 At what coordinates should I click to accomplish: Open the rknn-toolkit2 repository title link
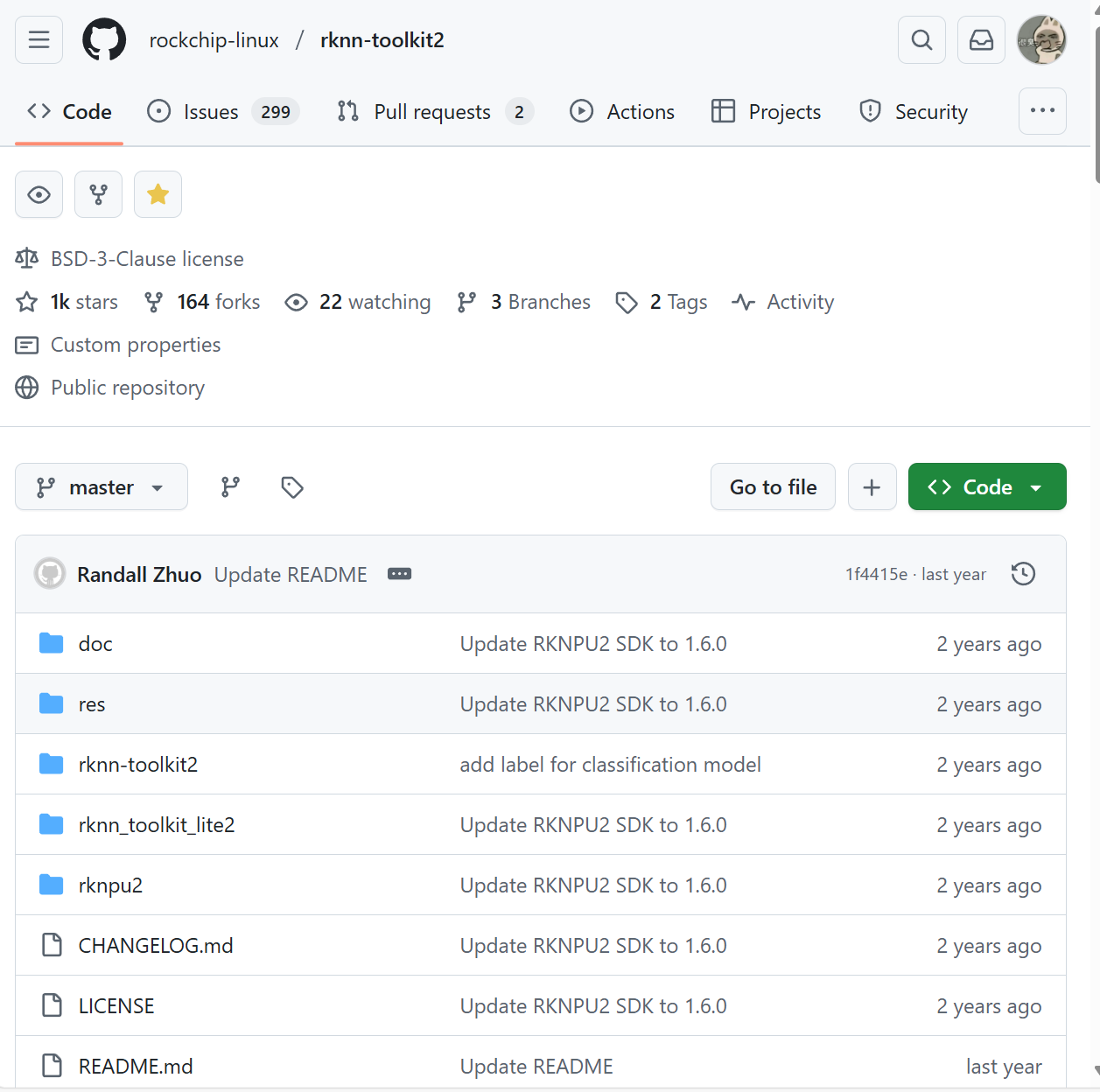[x=382, y=40]
